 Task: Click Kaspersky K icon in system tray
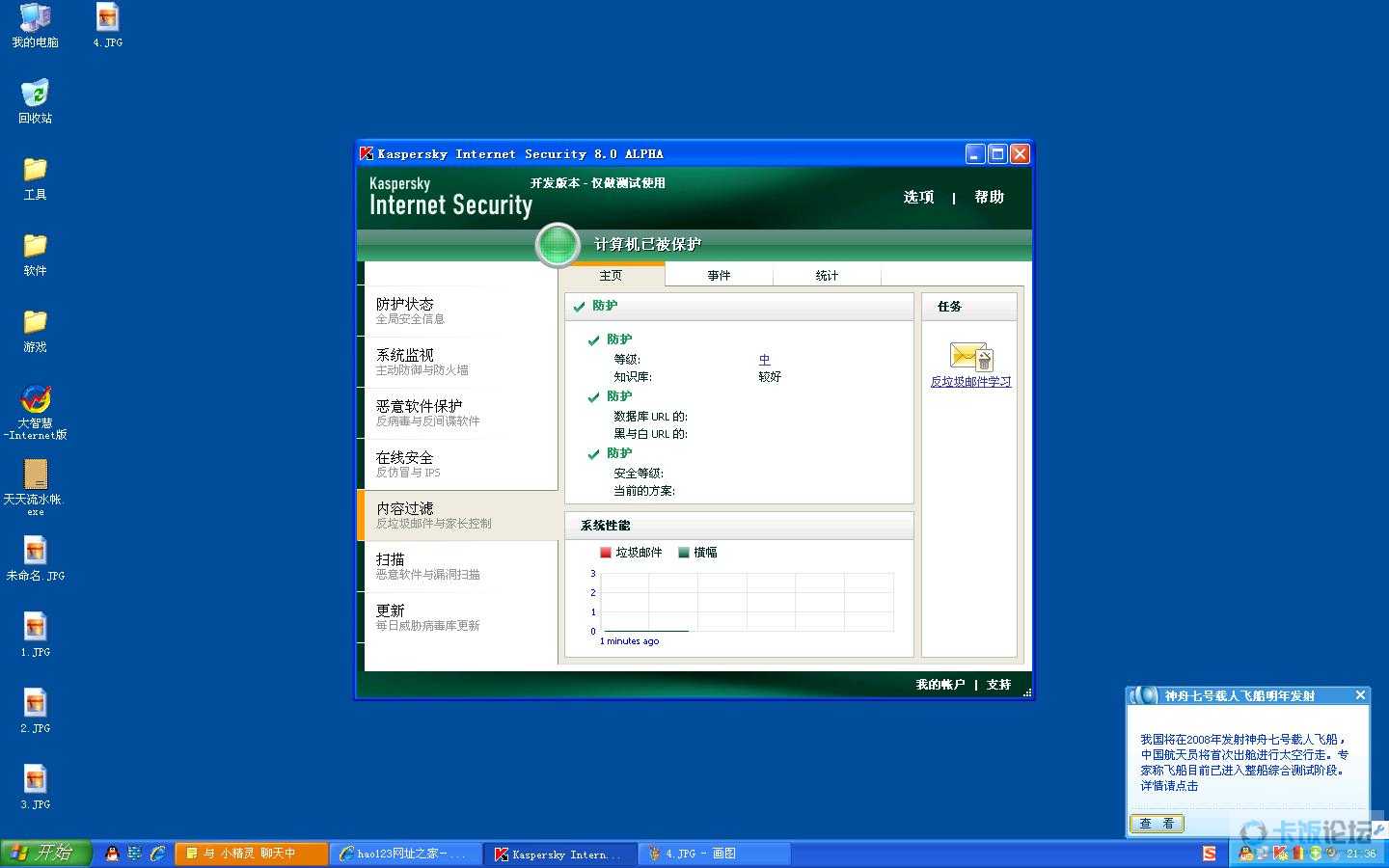click(1280, 854)
